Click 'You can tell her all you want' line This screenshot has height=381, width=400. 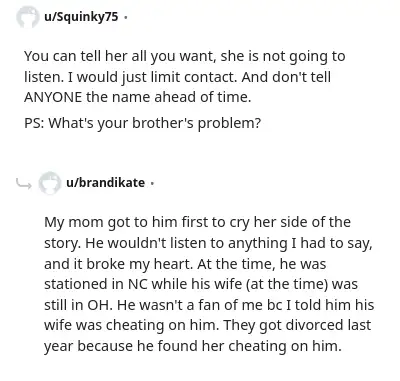click(x=184, y=57)
